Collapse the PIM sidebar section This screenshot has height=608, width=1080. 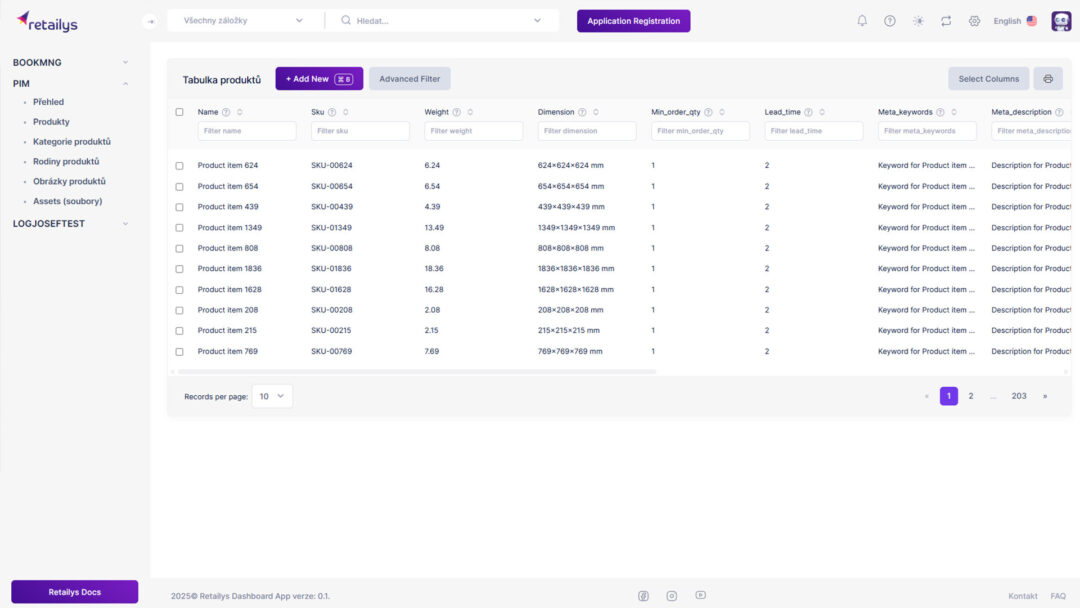124,83
